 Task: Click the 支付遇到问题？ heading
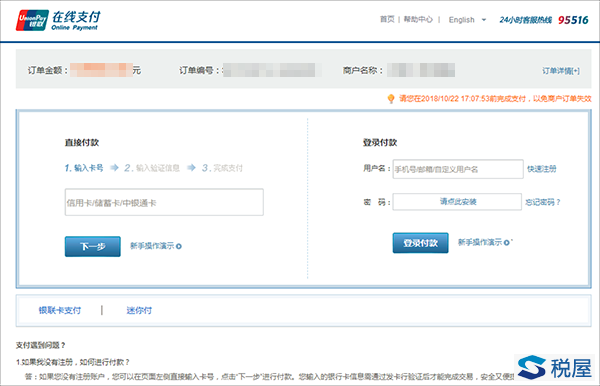(41, 345)
